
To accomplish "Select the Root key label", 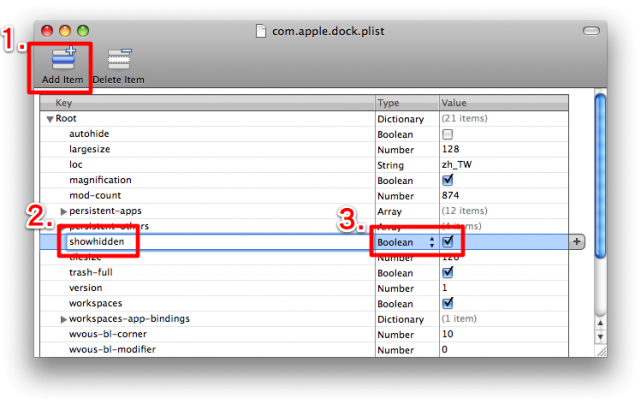I will point(66,118).
